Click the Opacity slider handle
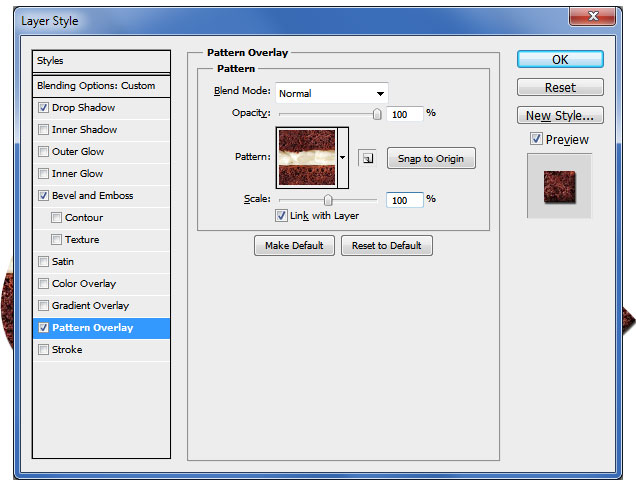 [377, 114]
